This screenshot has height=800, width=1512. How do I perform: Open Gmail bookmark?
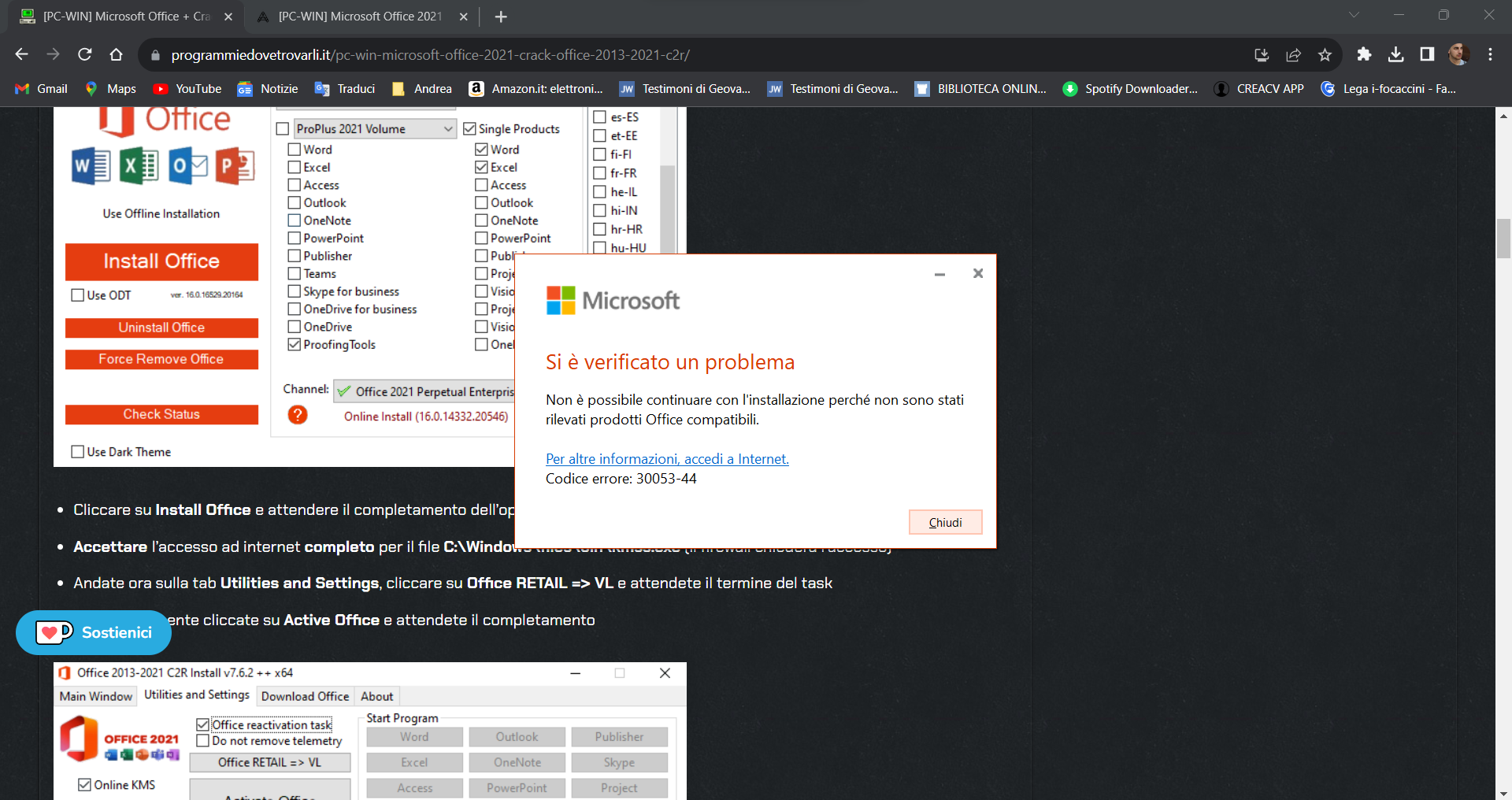pyautogui.click(x=42, y=89)
